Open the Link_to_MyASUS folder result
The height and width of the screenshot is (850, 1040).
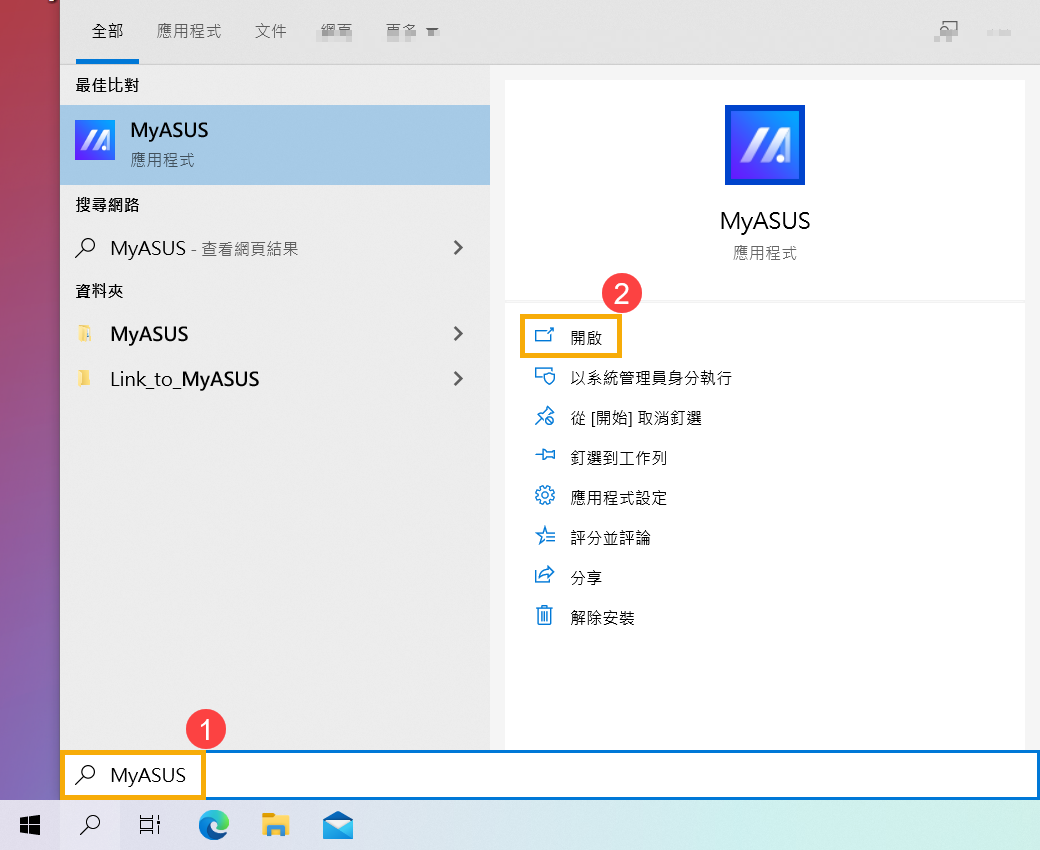click(x=275, y=379)
